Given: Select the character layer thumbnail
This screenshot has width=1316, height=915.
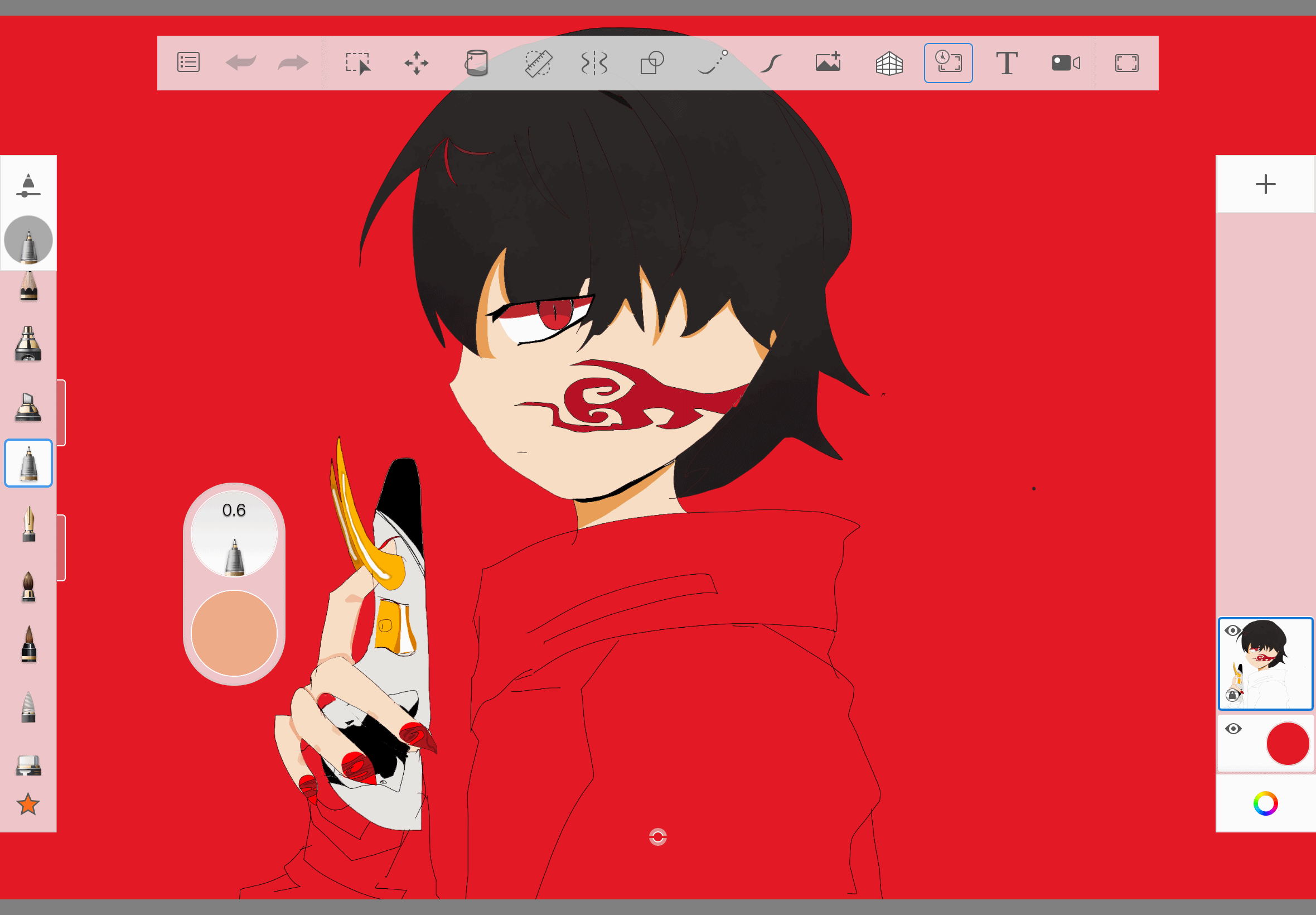Looking at the screenshot, I should 1266,664.
